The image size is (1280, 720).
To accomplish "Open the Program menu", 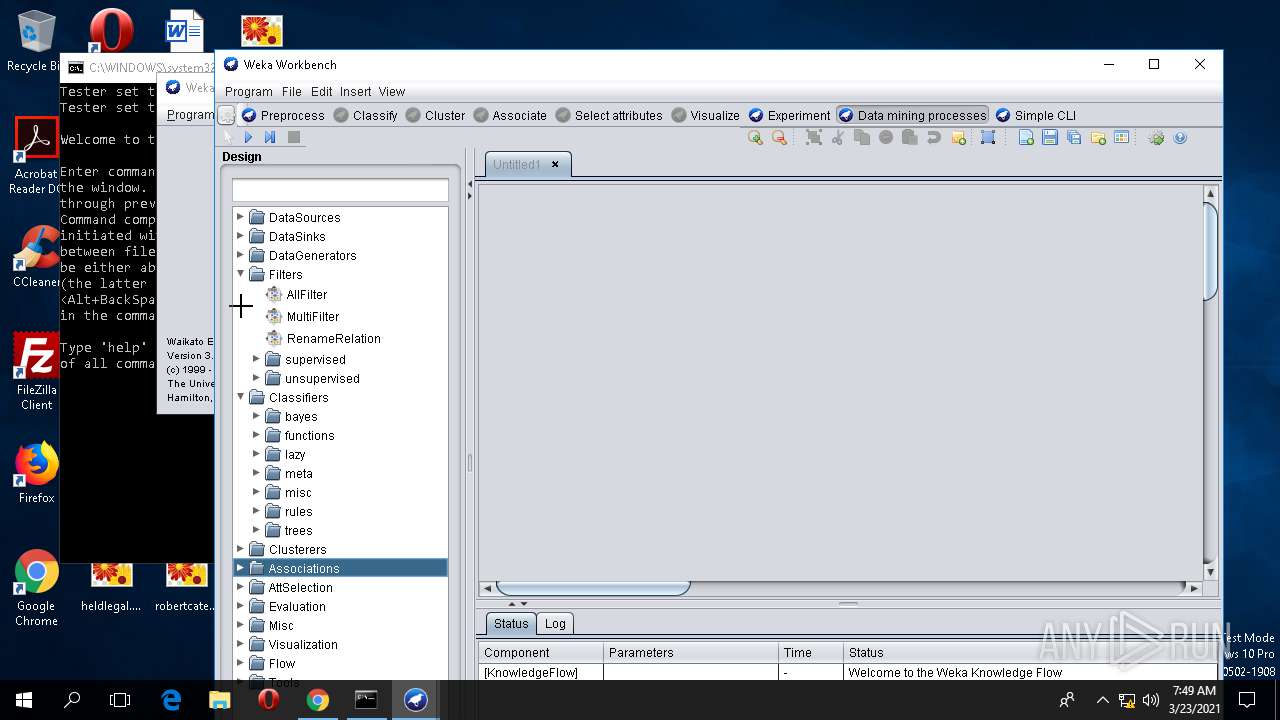I will [x=248, y=91].
